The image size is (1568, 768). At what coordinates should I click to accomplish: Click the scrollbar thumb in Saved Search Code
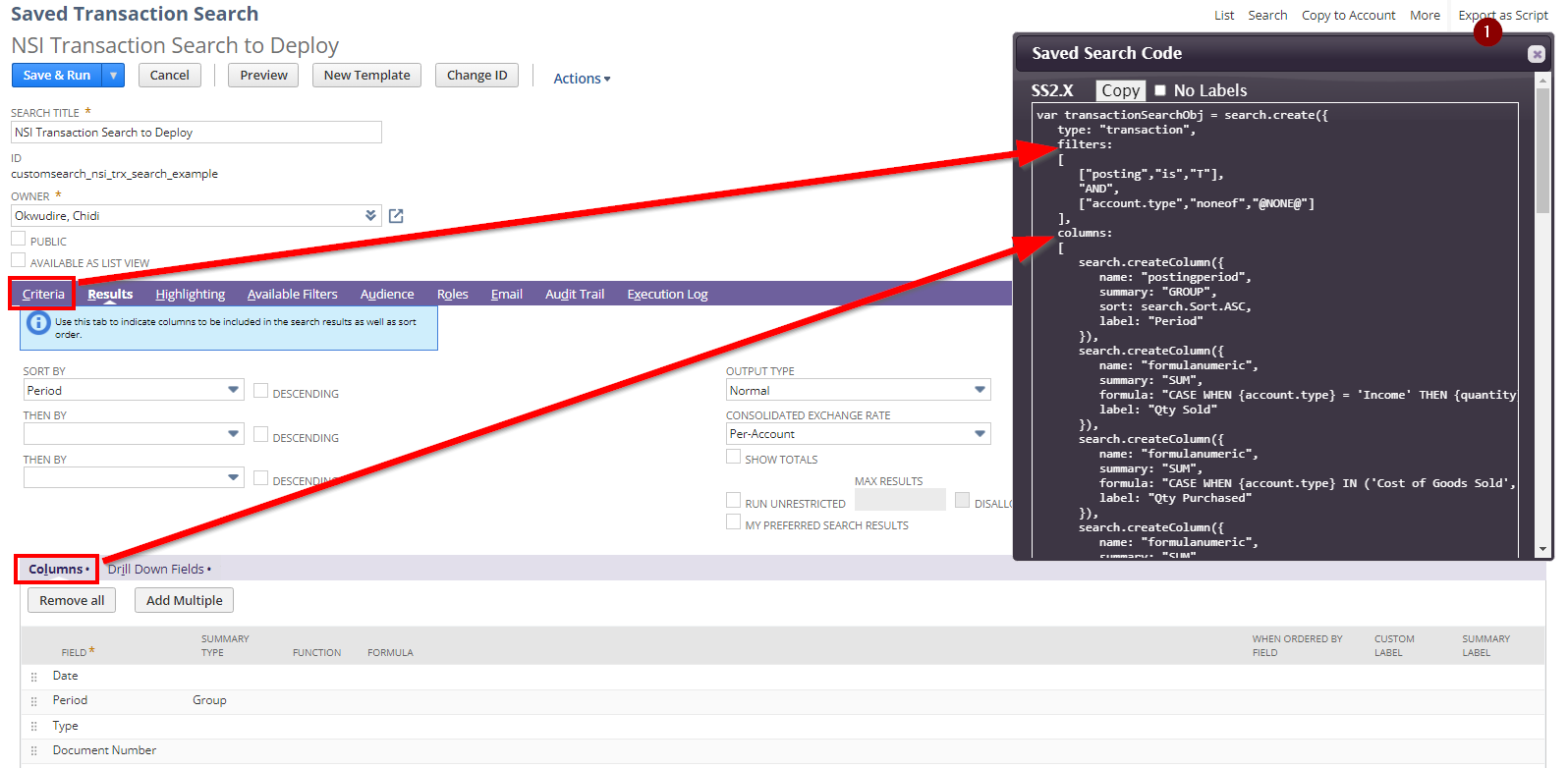click(x=1542, y=151)
